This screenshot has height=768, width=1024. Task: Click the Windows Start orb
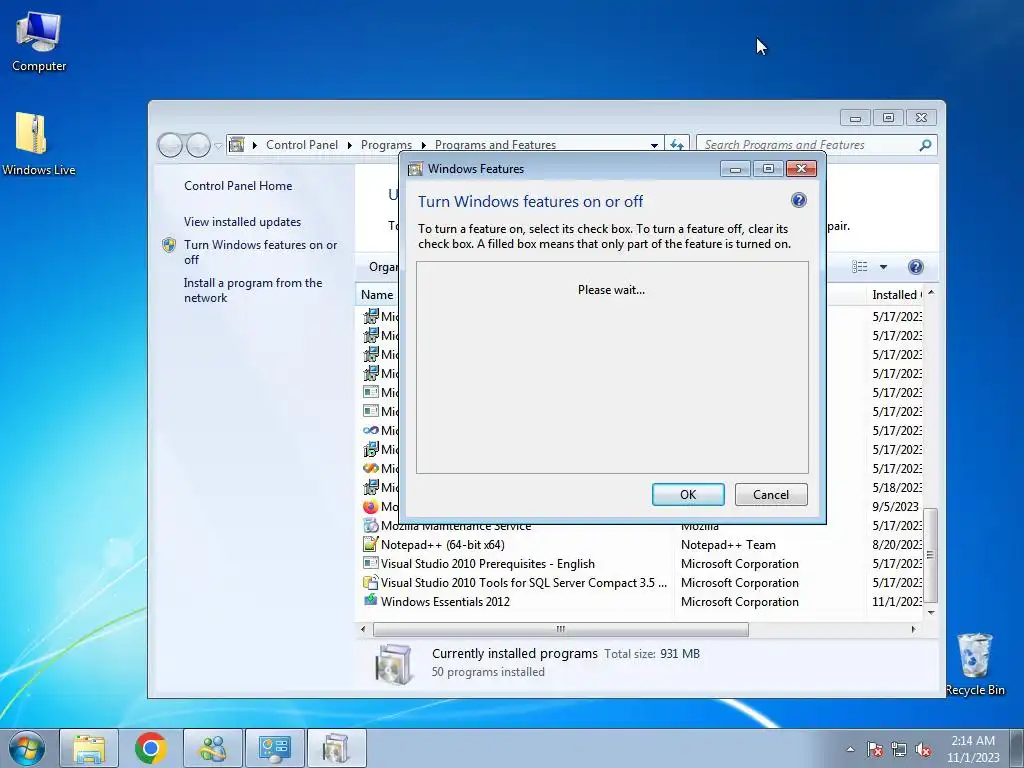coord(27,748)
